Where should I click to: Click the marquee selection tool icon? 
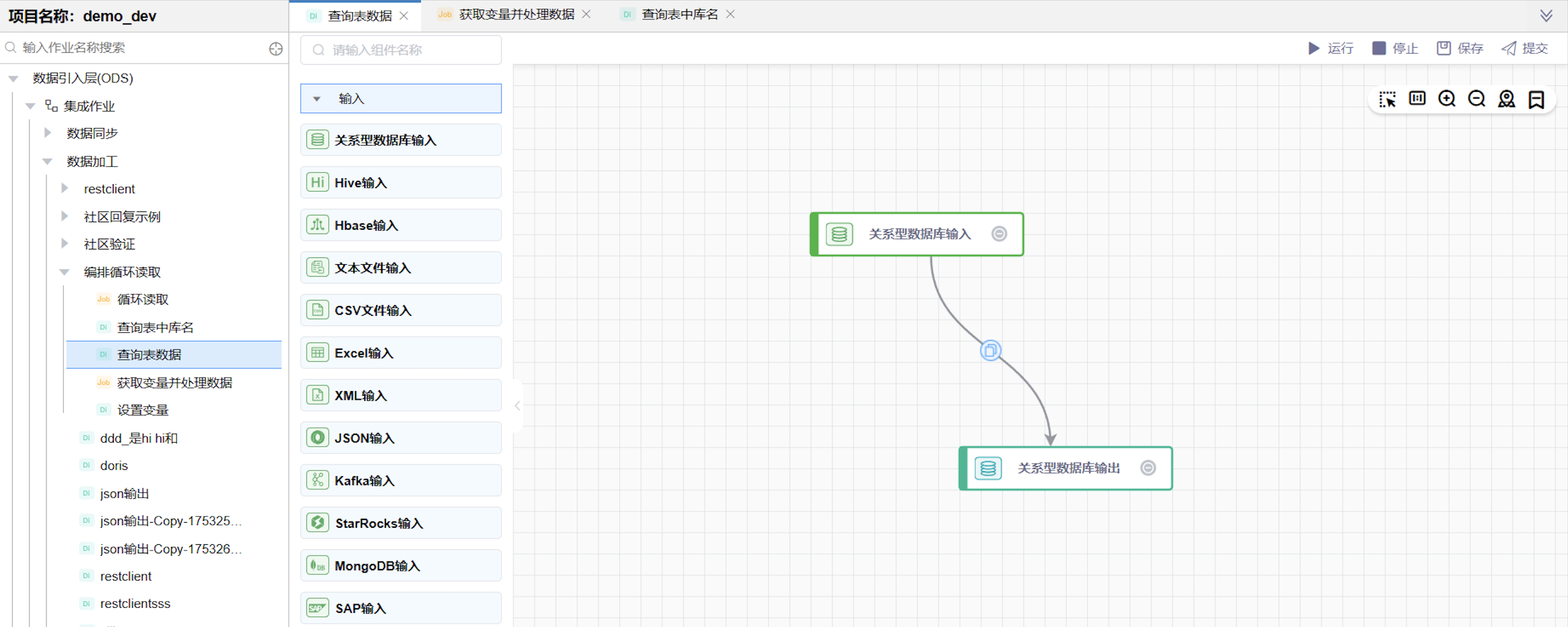click(x=1387, y=99)
